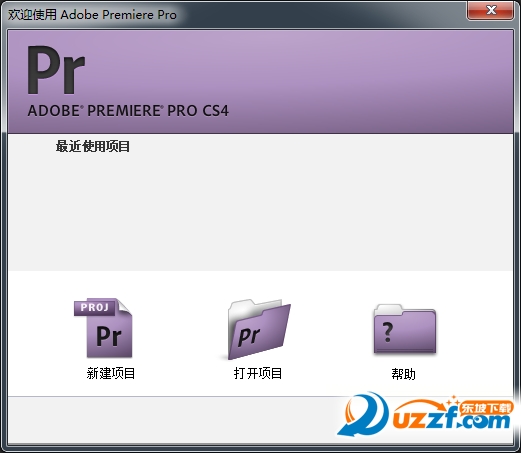Image resolution: width=521 pixels, height=453 pixels.
Task: Close the welcome dialog with the X button
Action: coord(490,11)
